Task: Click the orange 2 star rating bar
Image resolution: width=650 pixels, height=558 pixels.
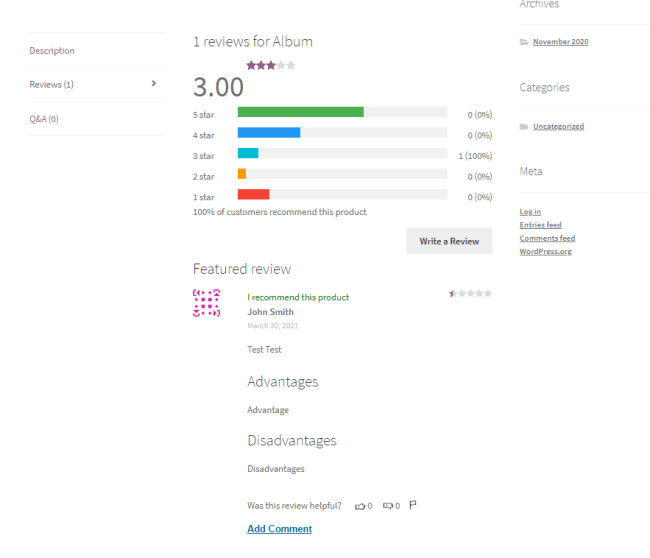Action: click(x=242, y=174)
